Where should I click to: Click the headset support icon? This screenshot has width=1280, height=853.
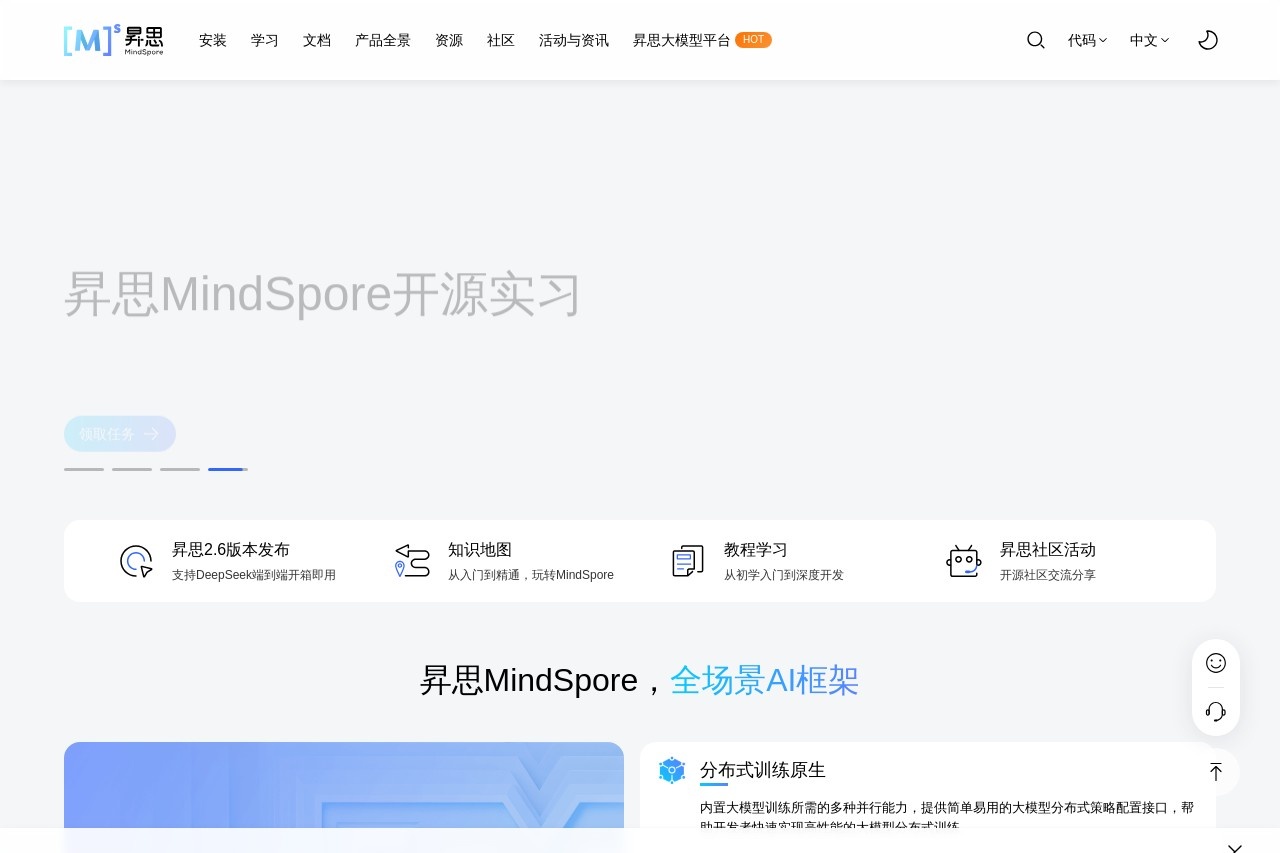(1216, 711)
